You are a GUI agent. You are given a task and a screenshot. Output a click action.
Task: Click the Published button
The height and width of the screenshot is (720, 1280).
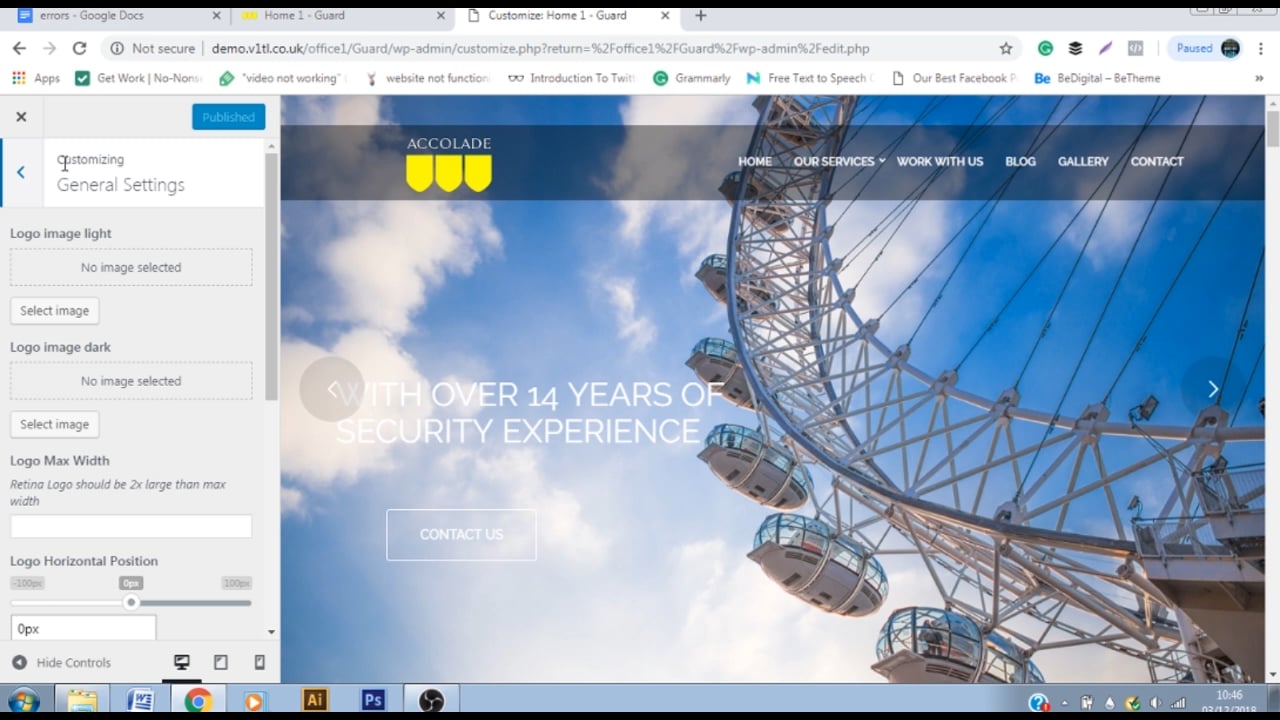pos(228,117)
